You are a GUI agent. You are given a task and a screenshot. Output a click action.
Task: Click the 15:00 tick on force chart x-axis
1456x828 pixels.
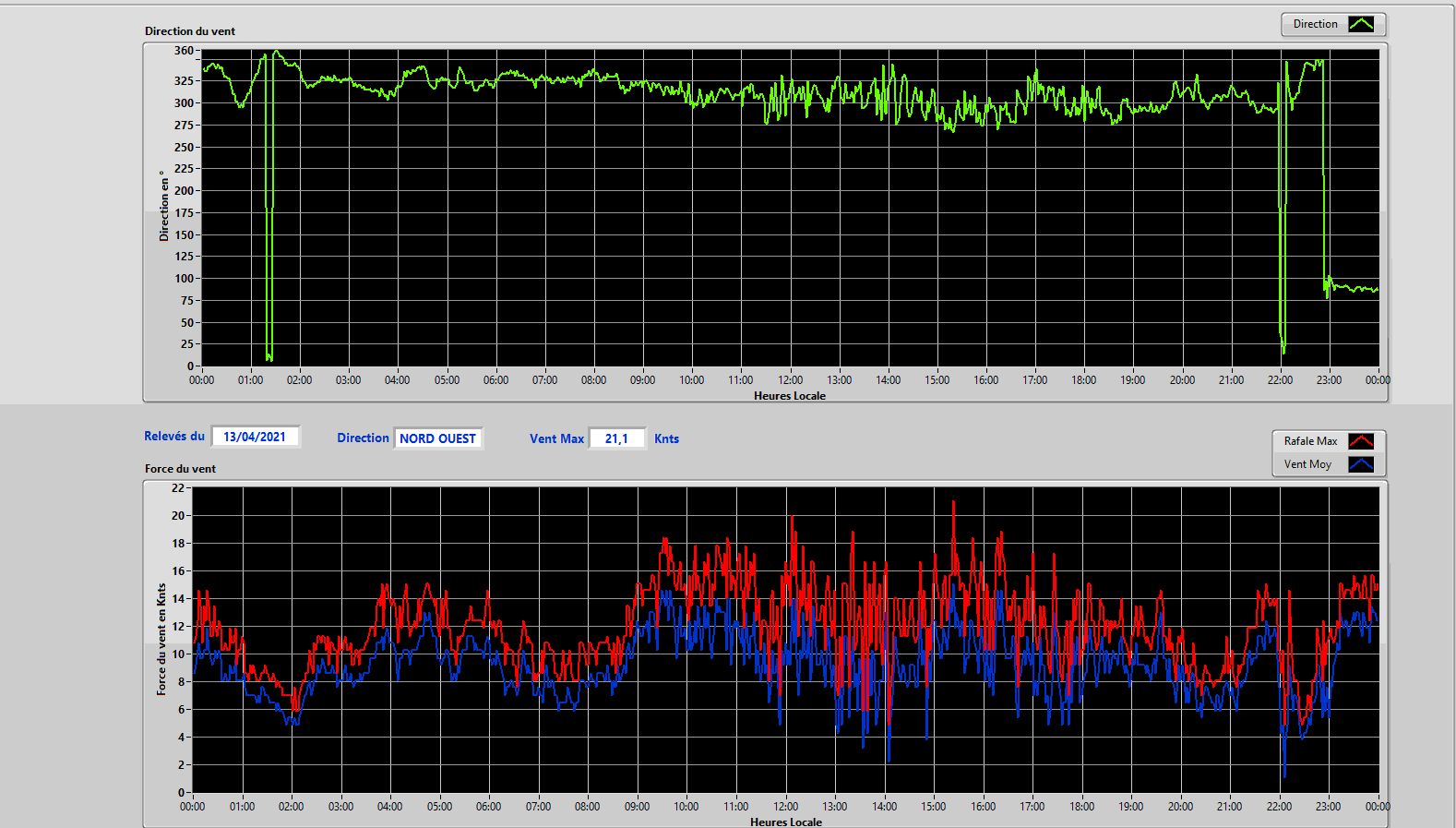tap(933, 806)
